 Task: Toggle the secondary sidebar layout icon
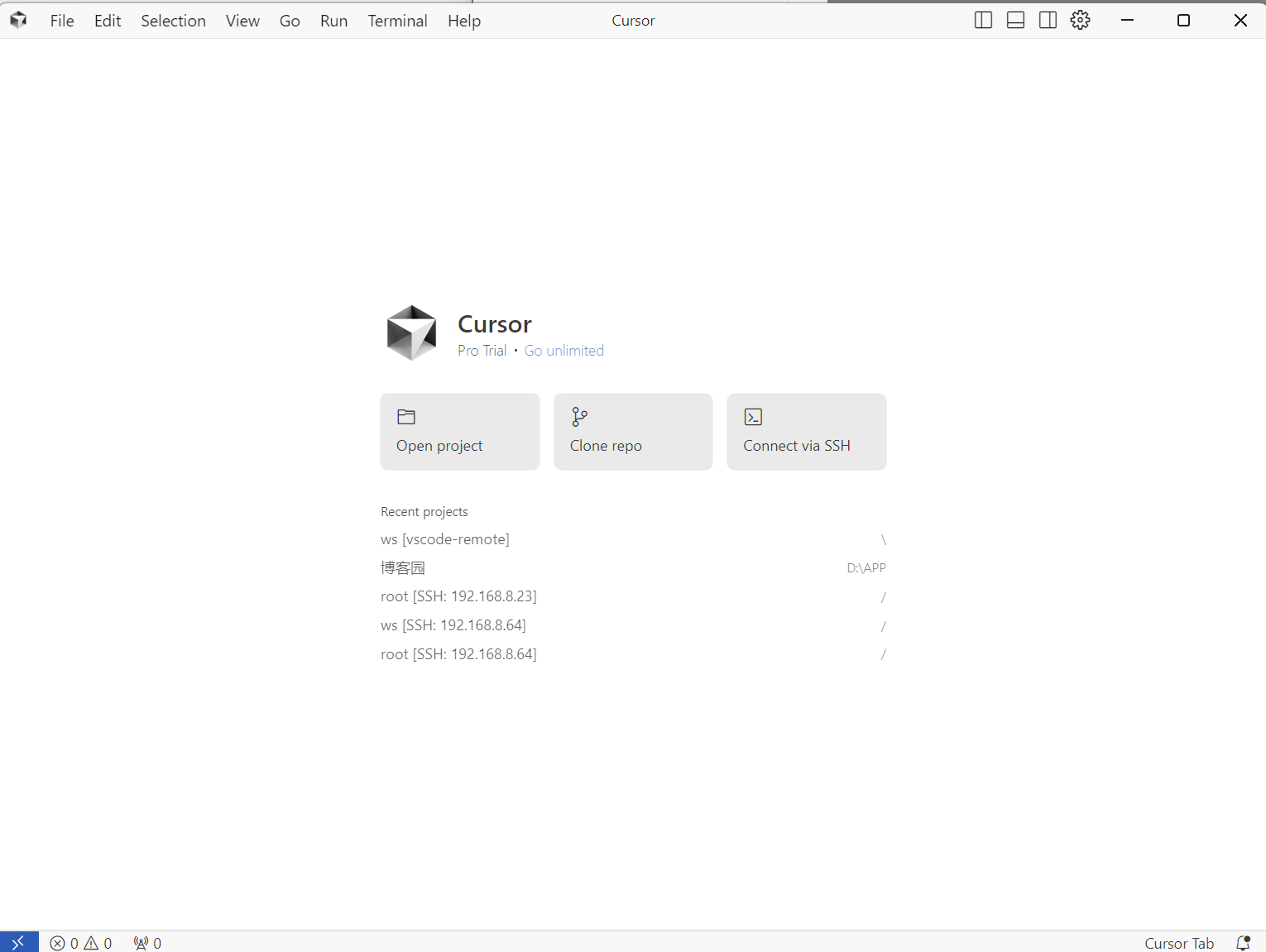[x=1048, y=20]
